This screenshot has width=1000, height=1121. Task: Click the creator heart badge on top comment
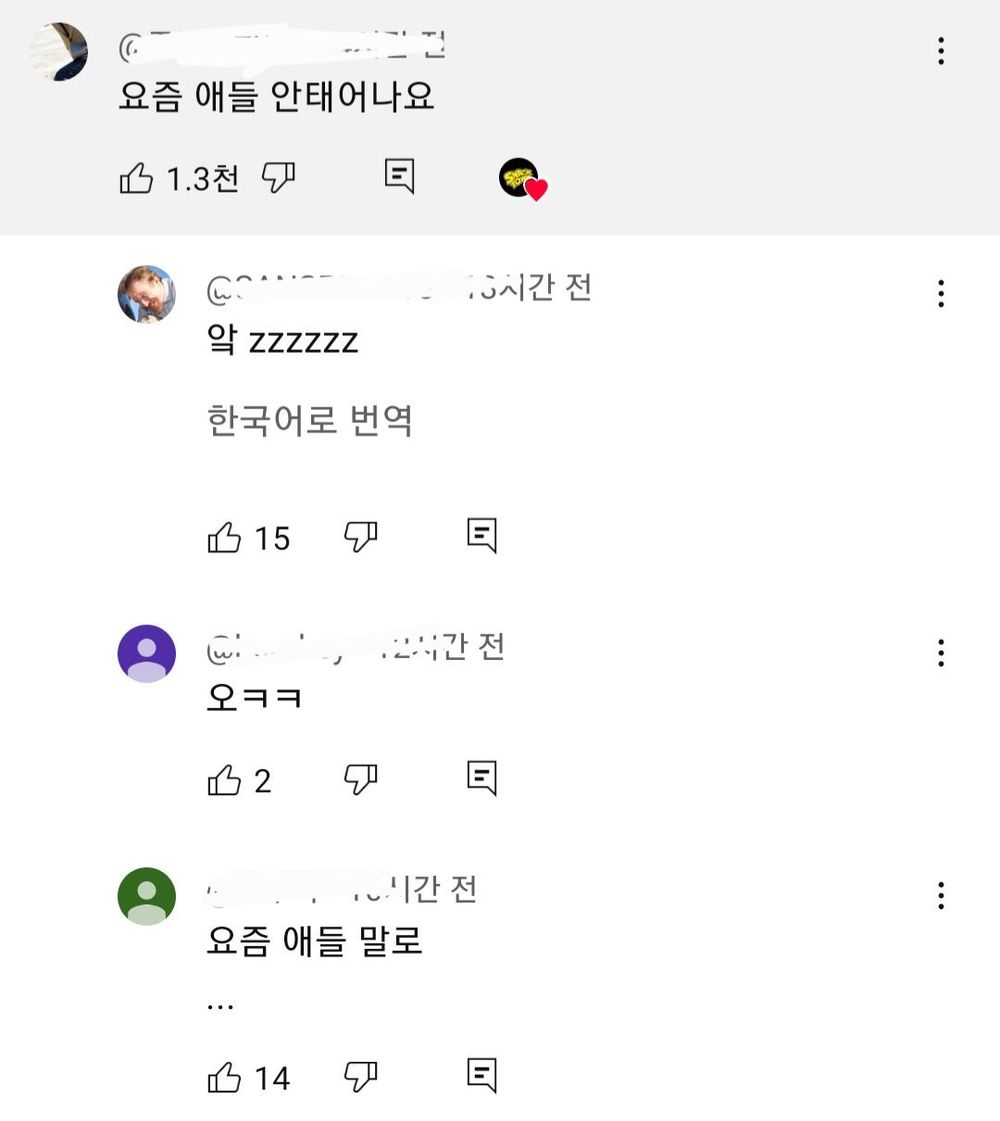(522, 179)
